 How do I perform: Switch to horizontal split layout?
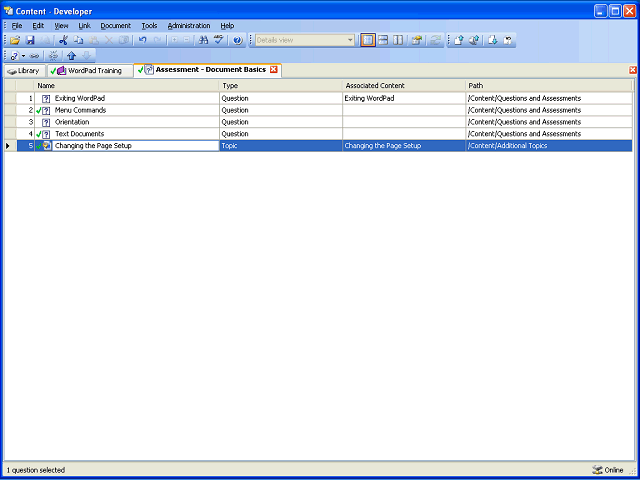(383, 40)
